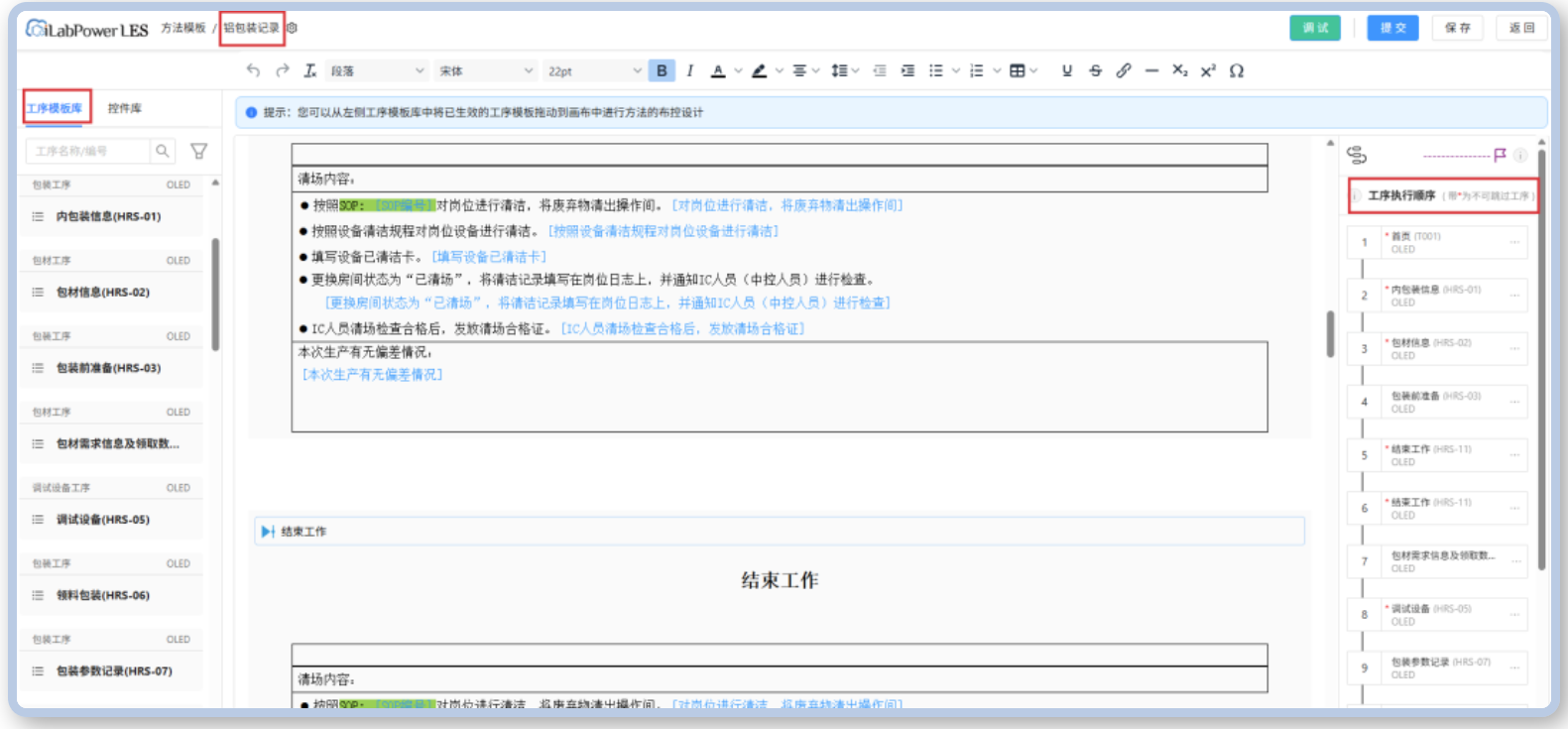The height and width of the screenshot is (729, 1568).
Task: Click the superscript icon
Action: [1208, 70]
